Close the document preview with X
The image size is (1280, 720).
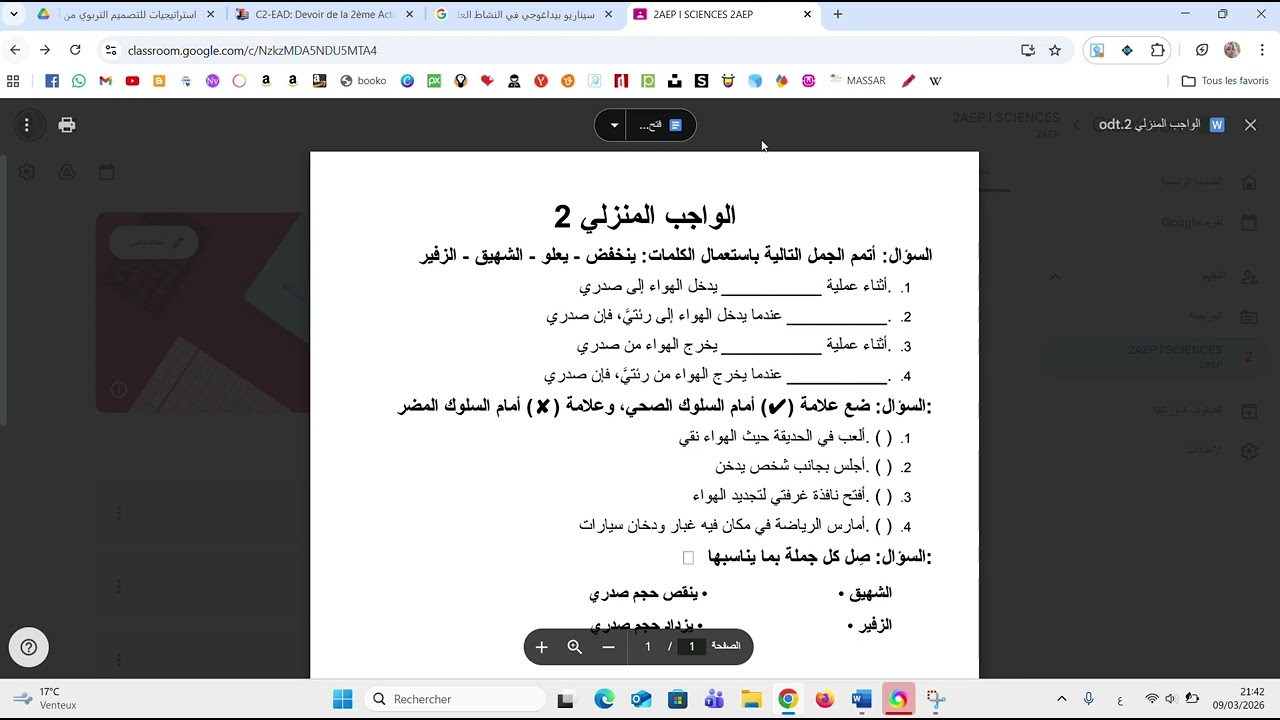click(x=1250, y=125)
